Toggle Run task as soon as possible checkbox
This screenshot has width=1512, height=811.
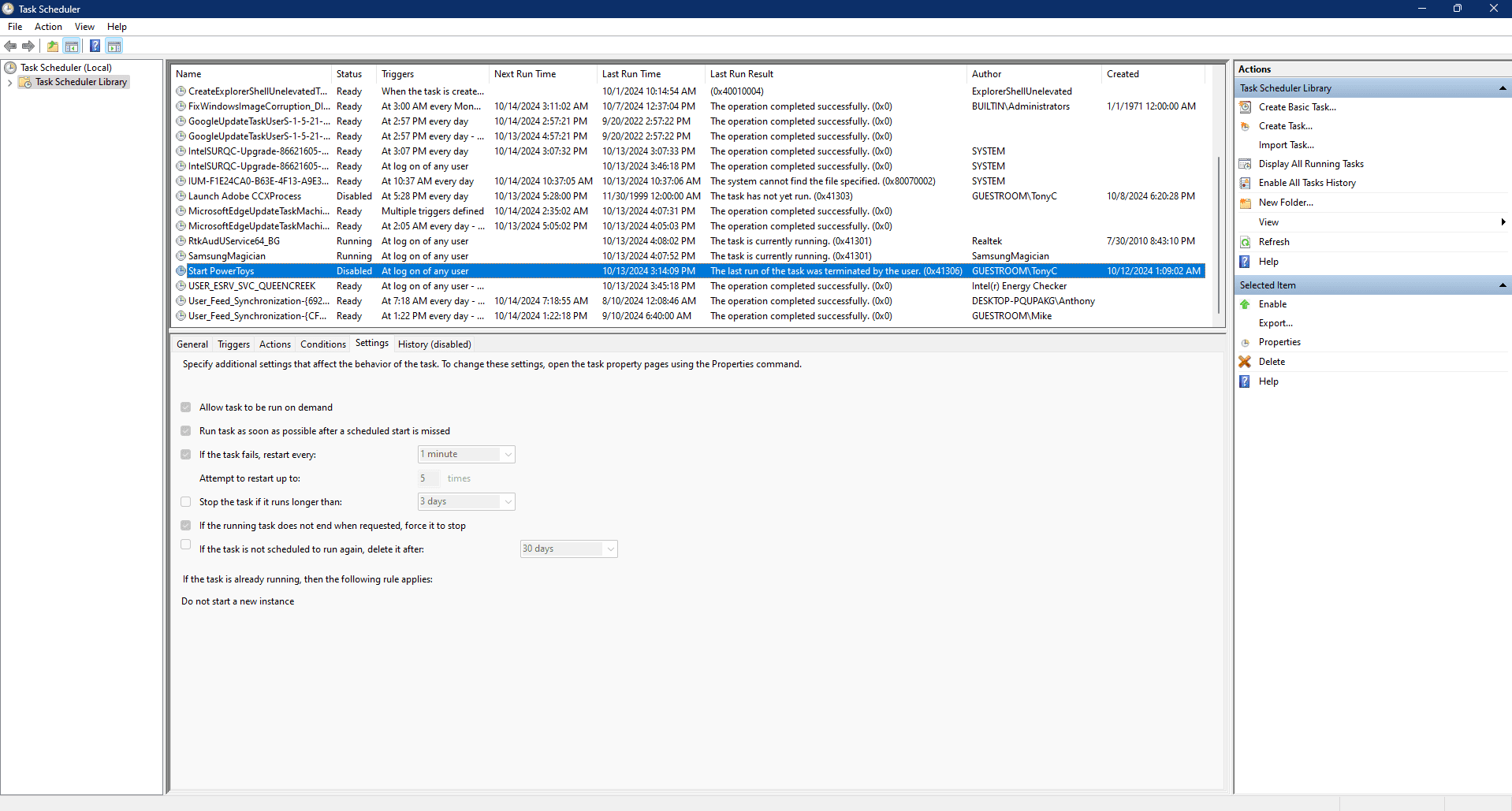point(186,431)
